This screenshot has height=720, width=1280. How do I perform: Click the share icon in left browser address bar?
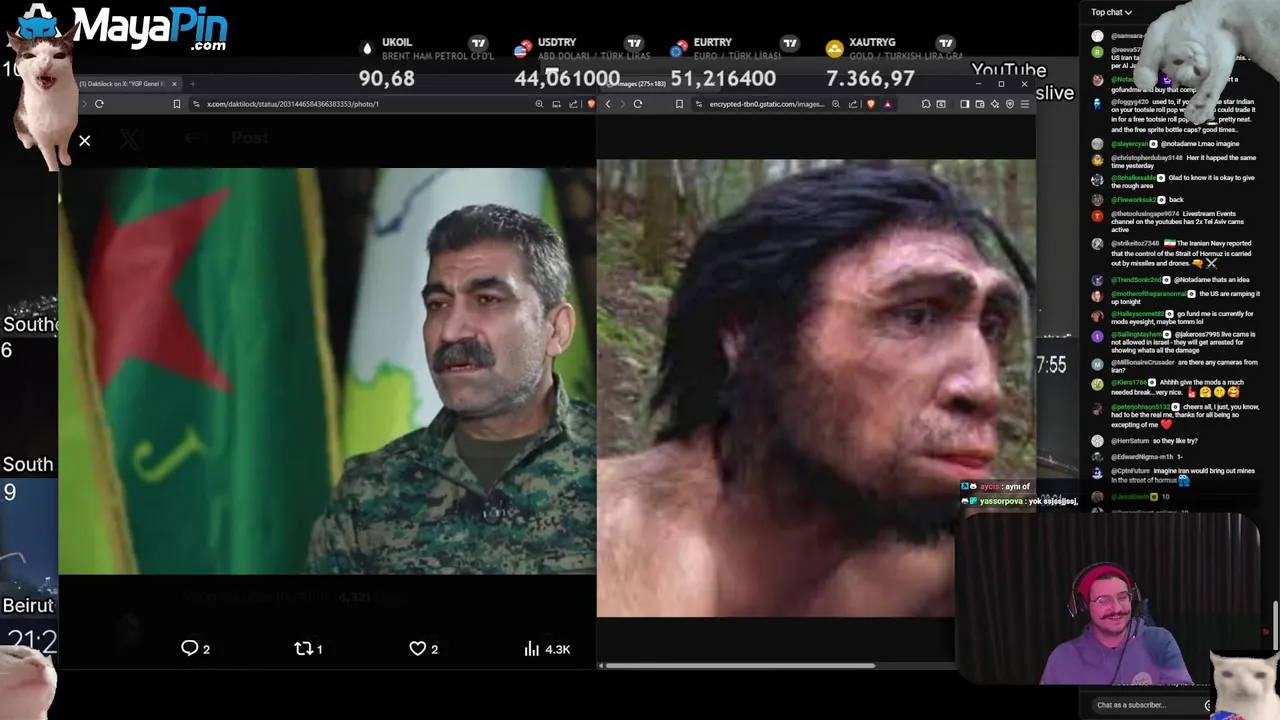coord(573,104)
